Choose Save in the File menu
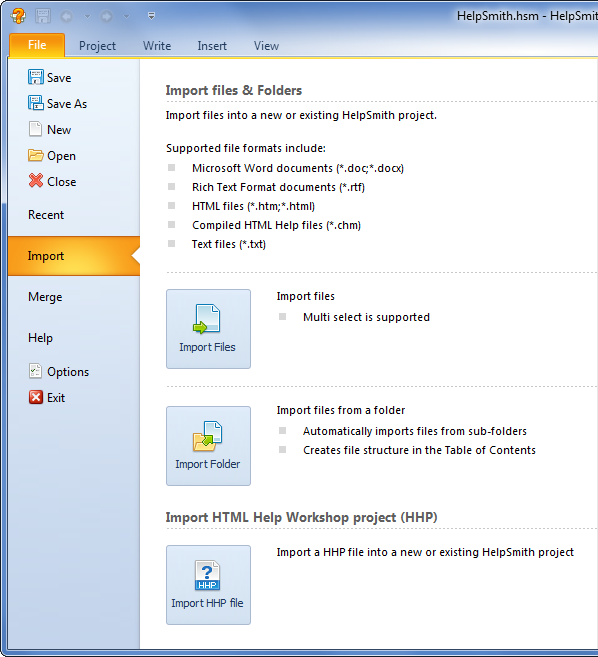The width and height of the screenshot is (598, 657). 59,78
